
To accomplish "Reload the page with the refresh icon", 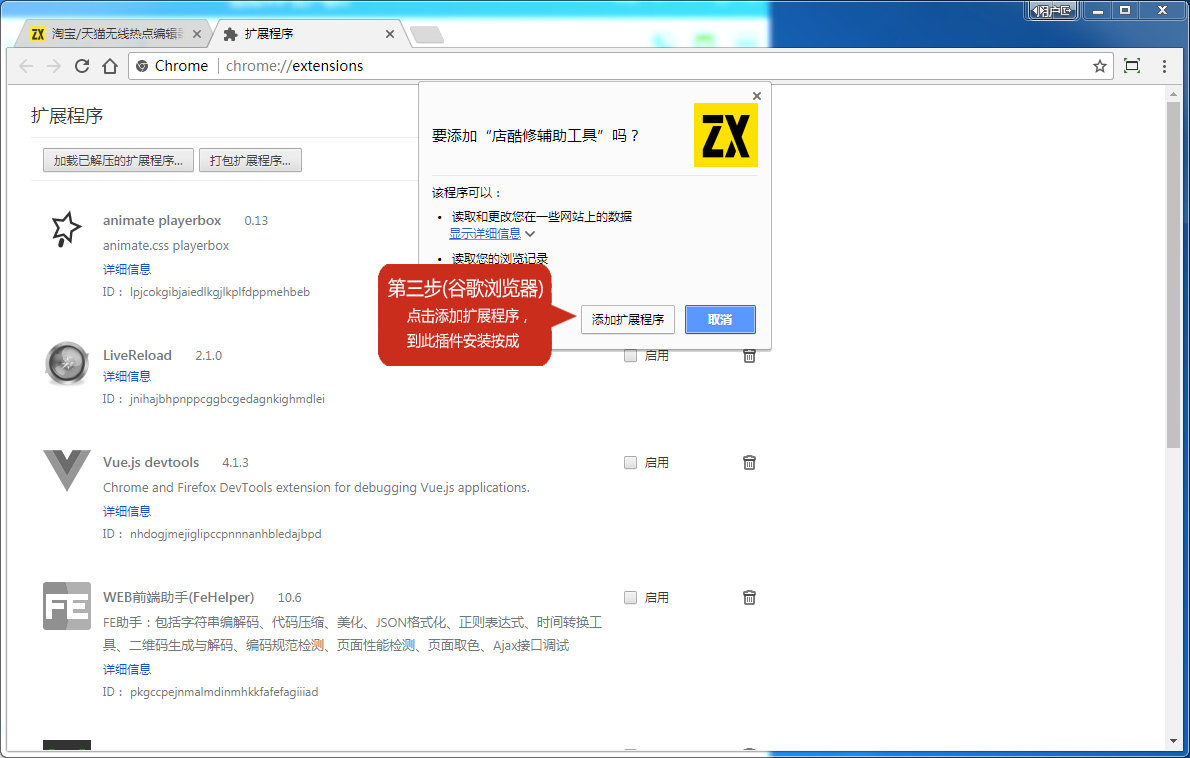I will tap(82, 66).
